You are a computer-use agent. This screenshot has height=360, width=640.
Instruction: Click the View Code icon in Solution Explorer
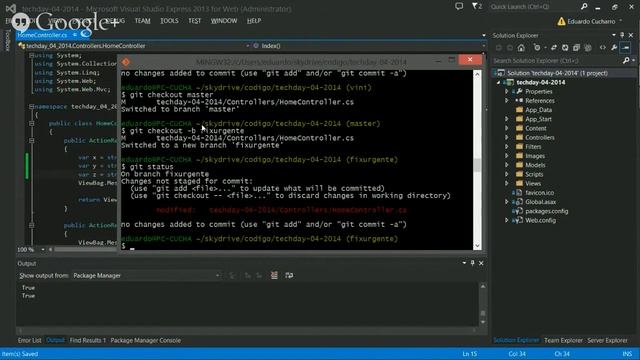(602, 48)
